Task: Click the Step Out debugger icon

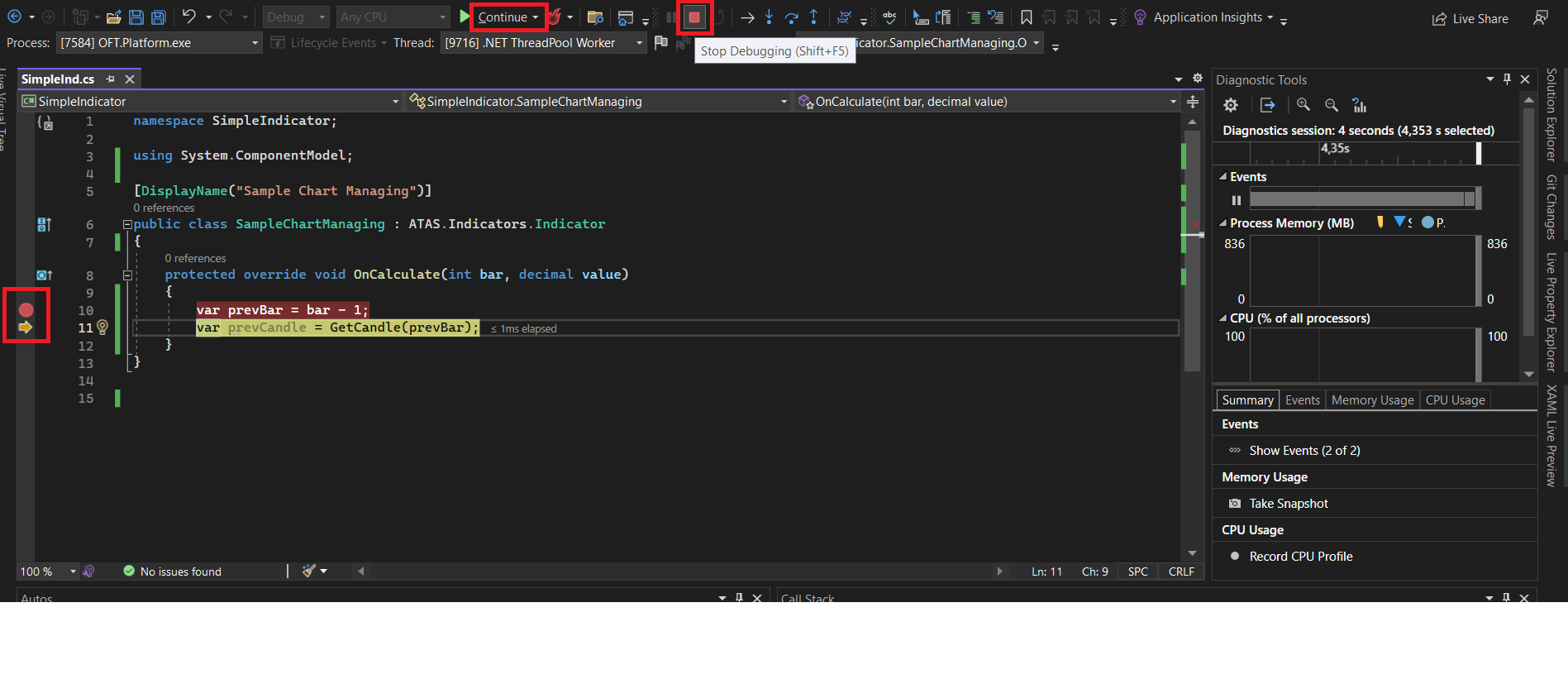Action: click(814, 17)
